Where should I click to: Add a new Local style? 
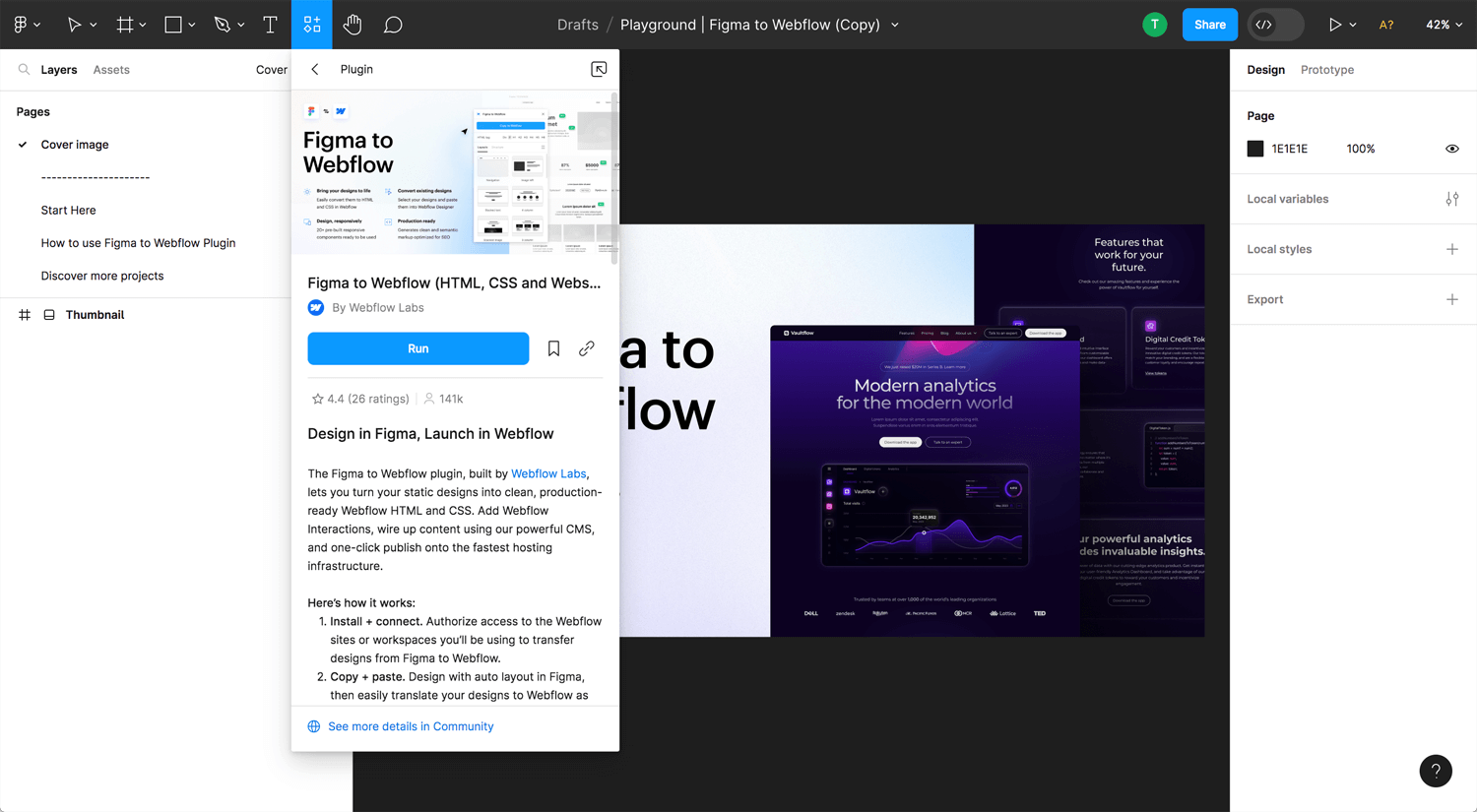(1452, 249)
